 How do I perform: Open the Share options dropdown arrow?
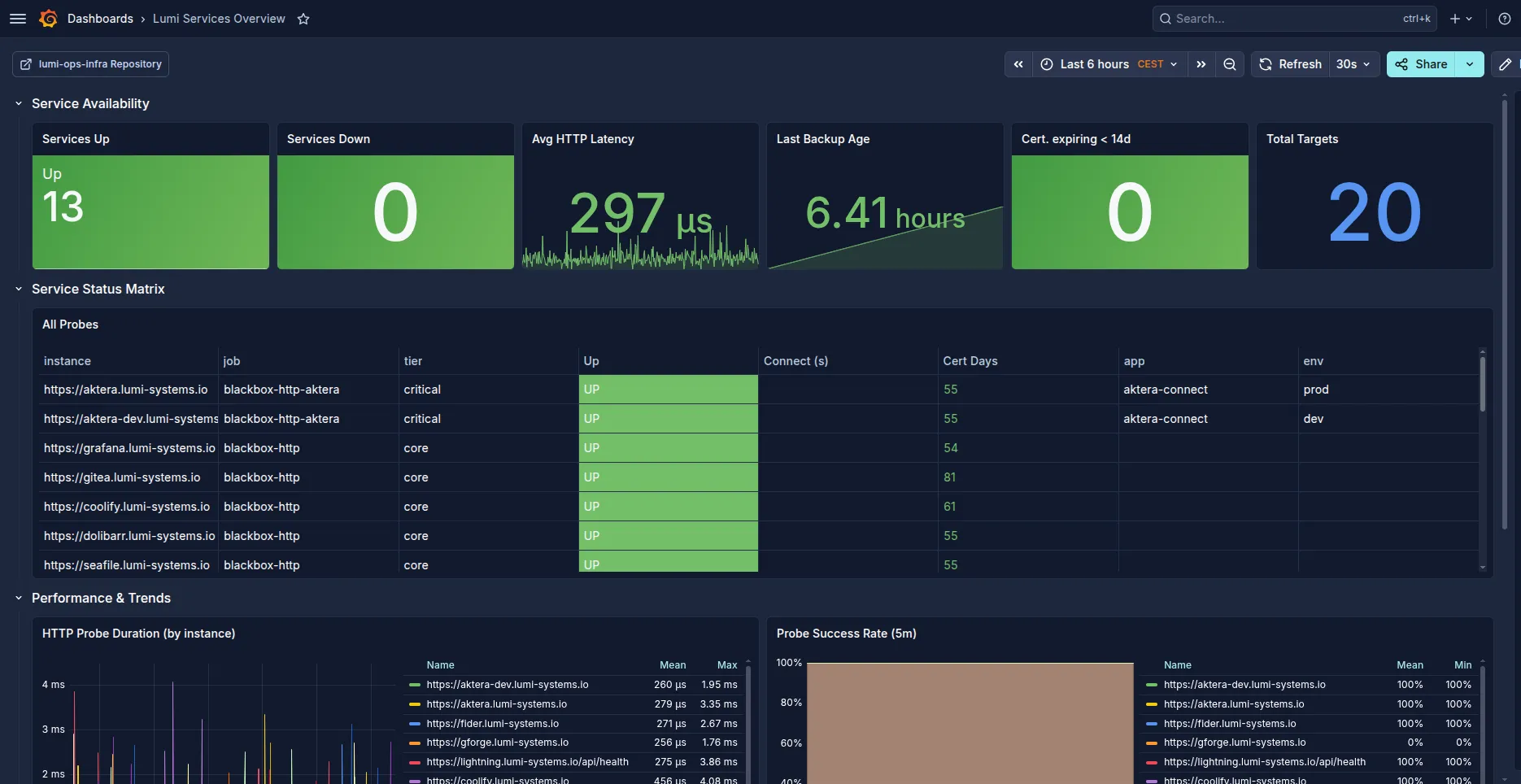click(1470, 64)
